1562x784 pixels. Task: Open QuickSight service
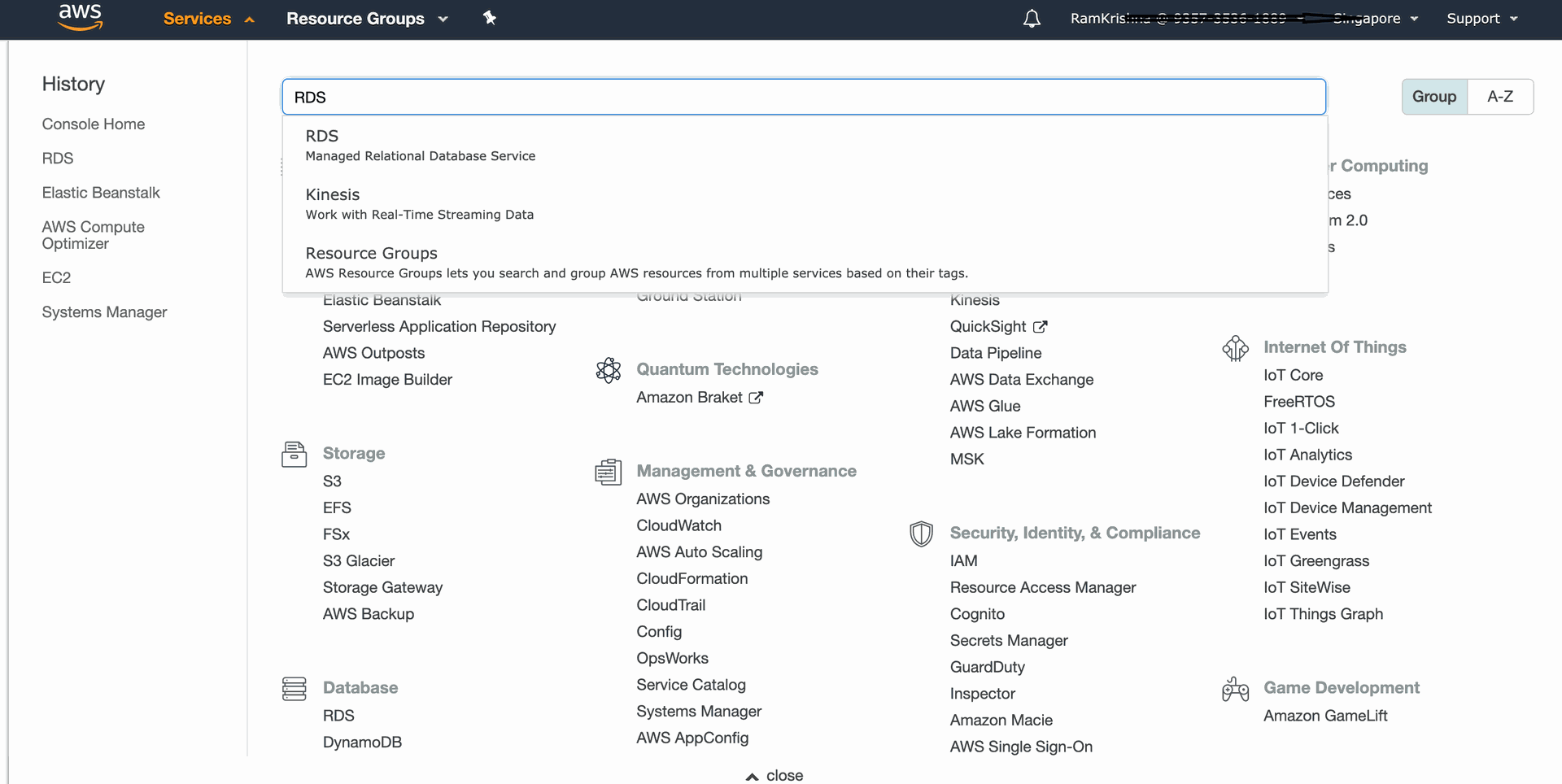[988, 327]
